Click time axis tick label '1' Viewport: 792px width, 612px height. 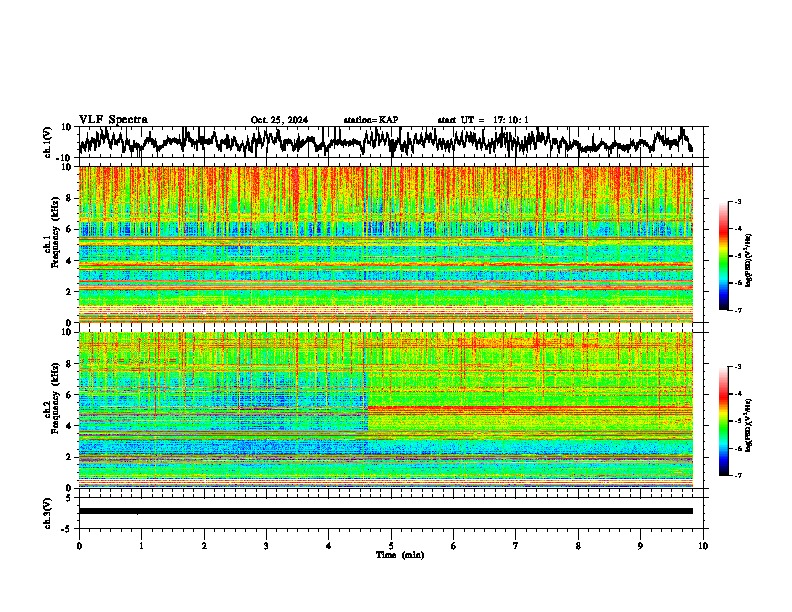click(141, 546)
